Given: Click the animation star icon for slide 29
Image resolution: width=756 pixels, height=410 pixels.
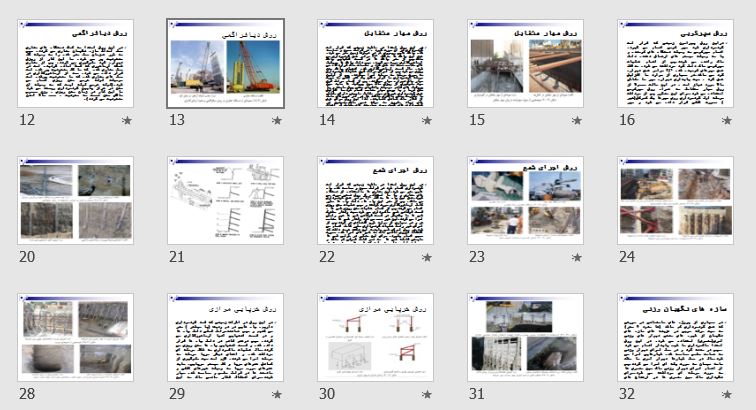Looking at the screenshot, I should point(277,394).
